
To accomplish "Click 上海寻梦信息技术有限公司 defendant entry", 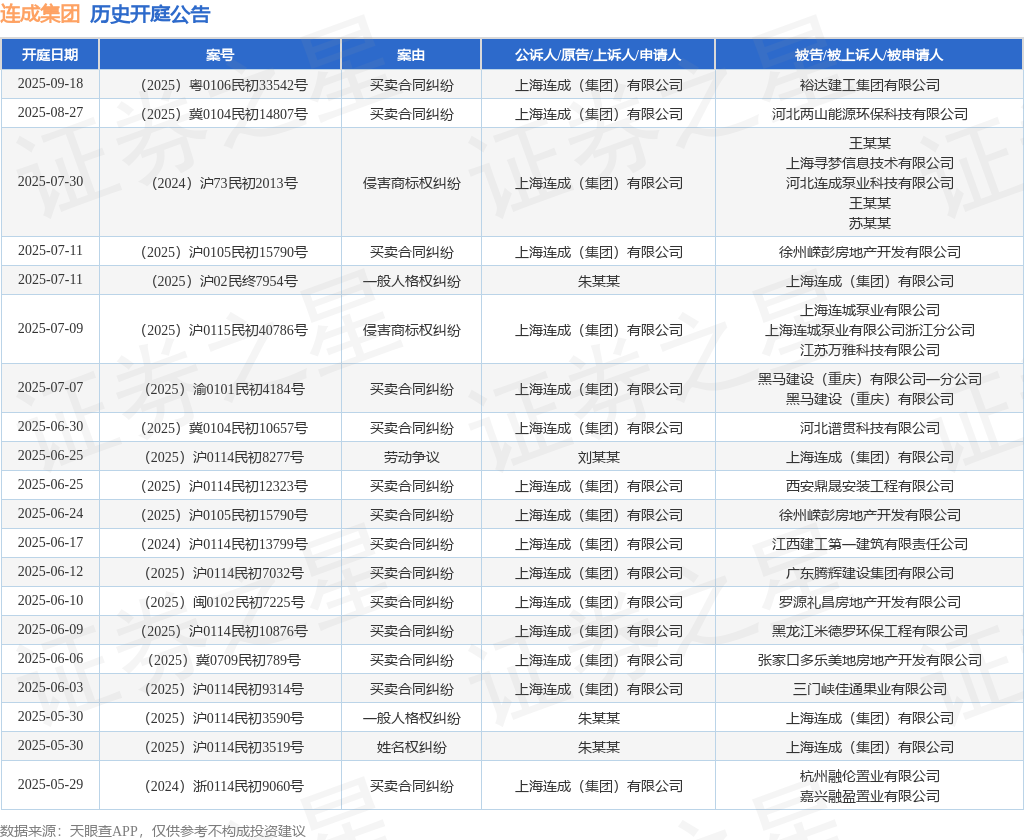I will pyautogui.click(x=870, y=163).
